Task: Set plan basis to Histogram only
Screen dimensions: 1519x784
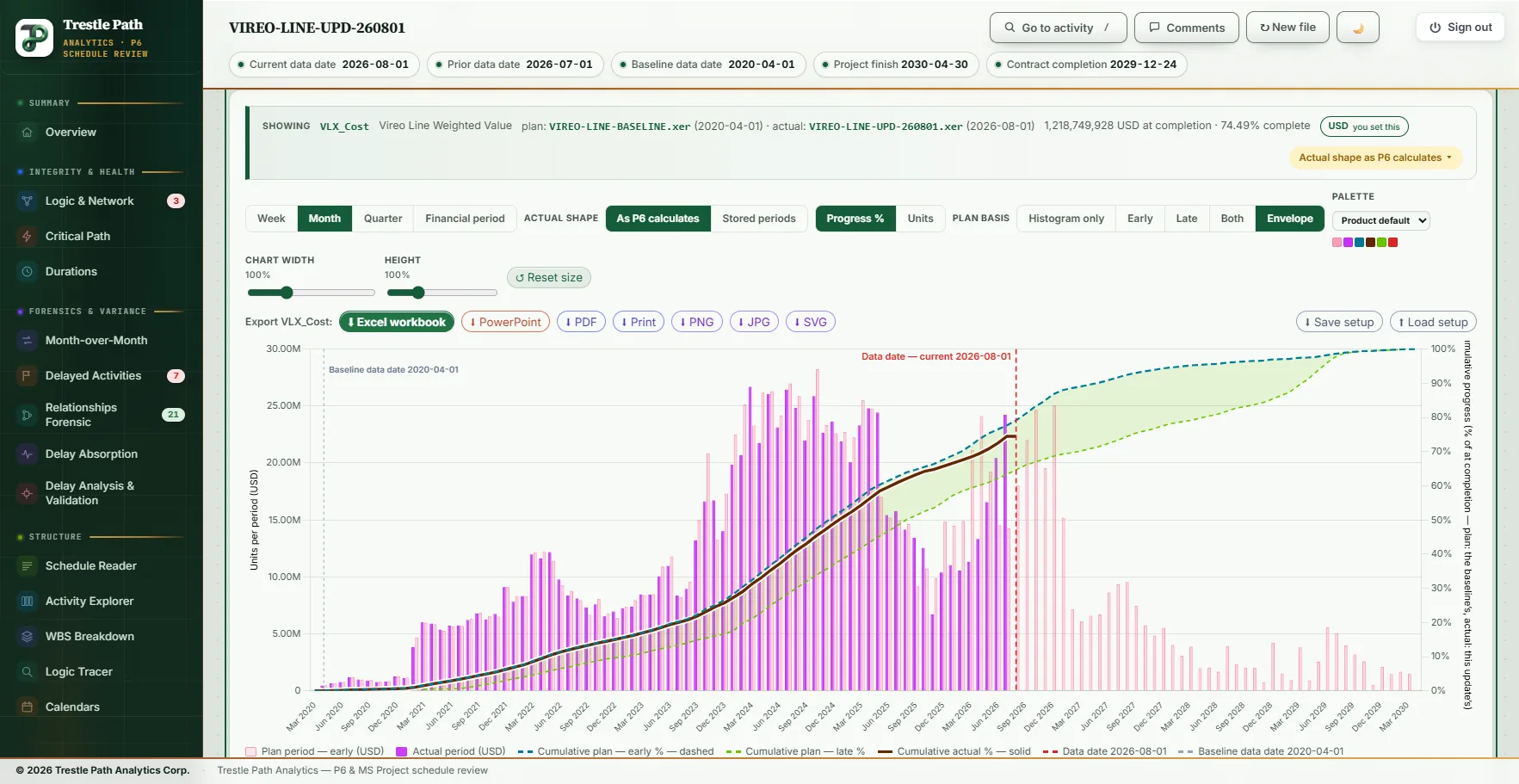Action: (1066, 219)
